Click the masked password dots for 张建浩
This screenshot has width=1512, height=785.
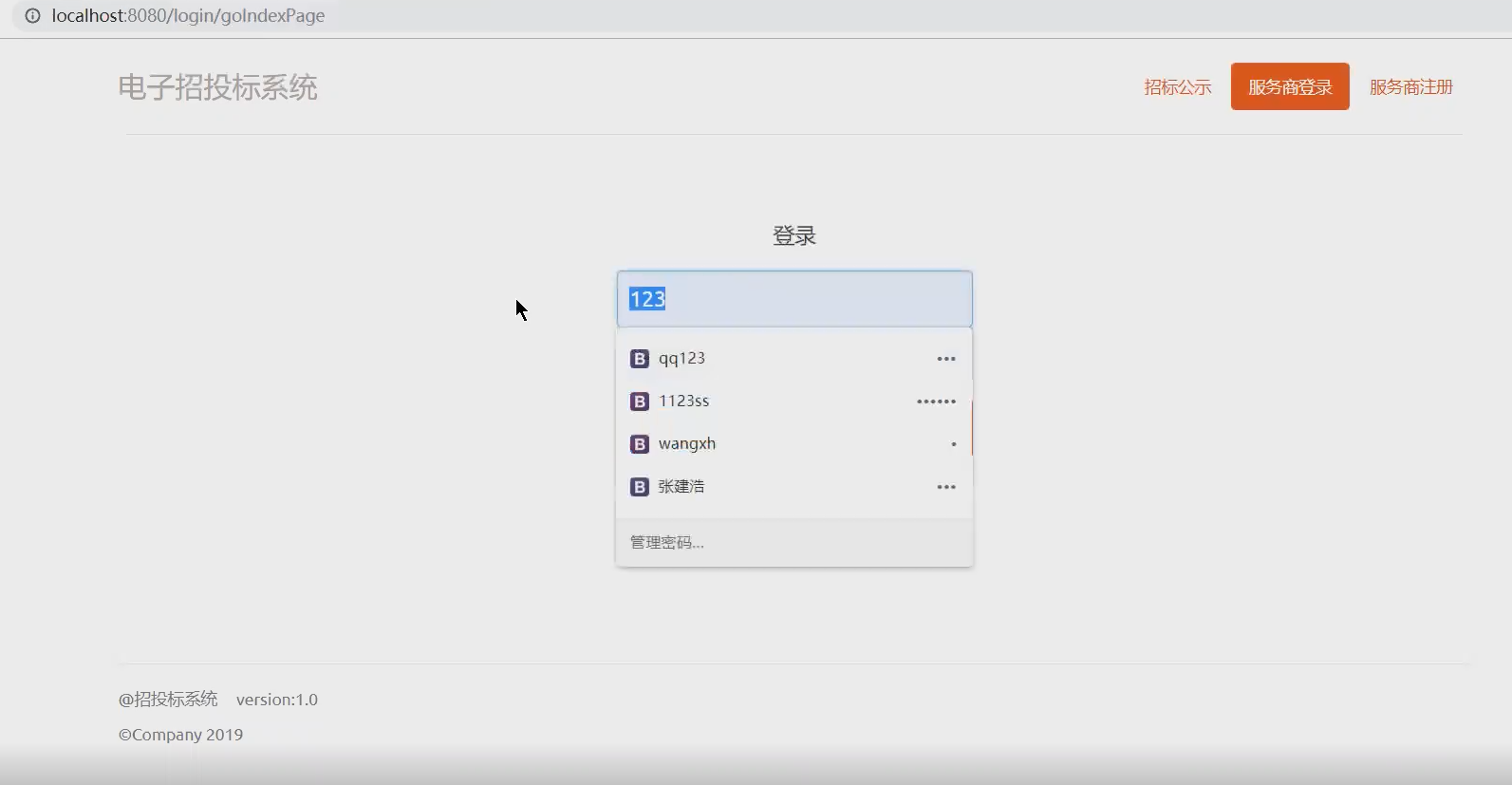point(946,487)
